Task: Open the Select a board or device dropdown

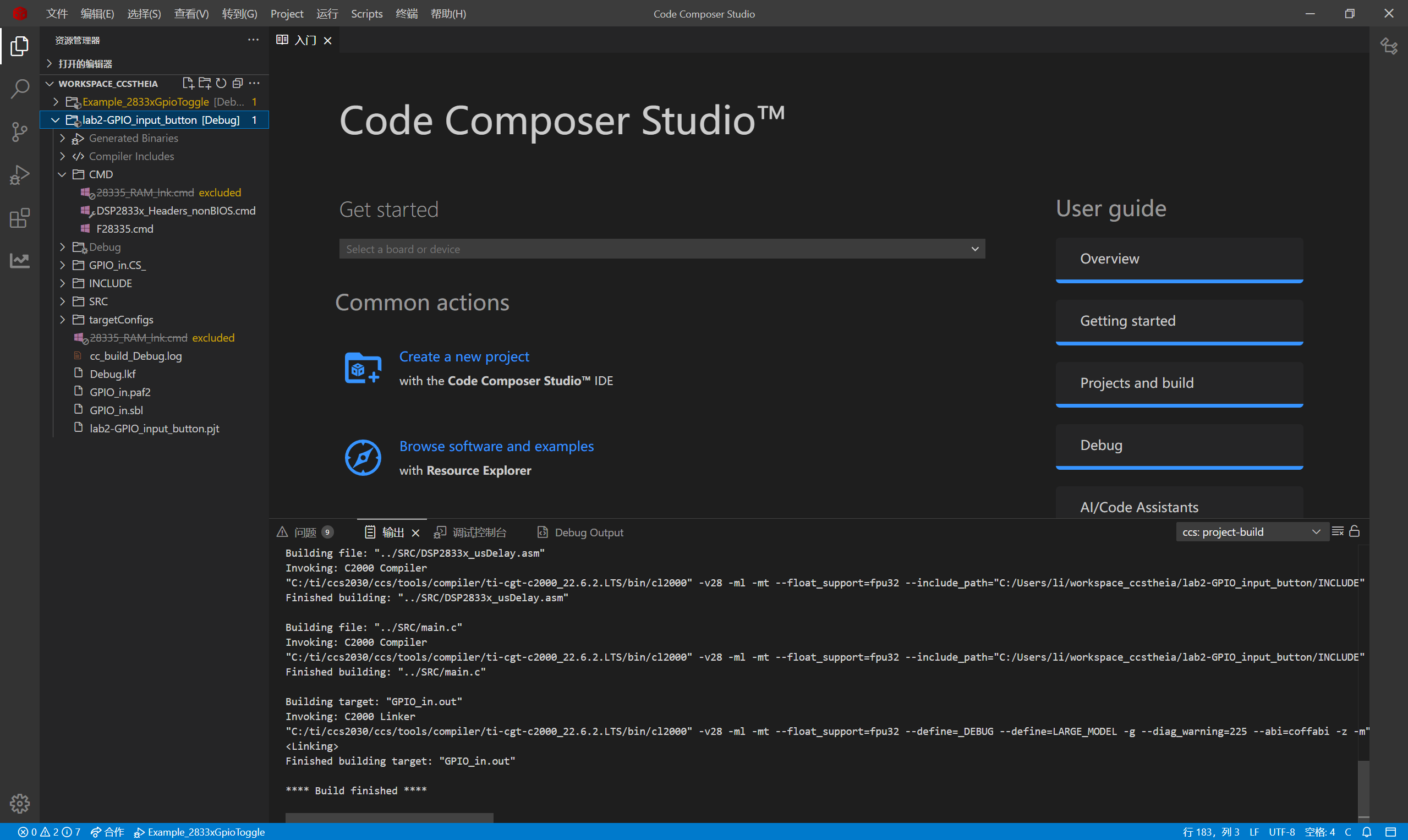Action: point(662,249)
